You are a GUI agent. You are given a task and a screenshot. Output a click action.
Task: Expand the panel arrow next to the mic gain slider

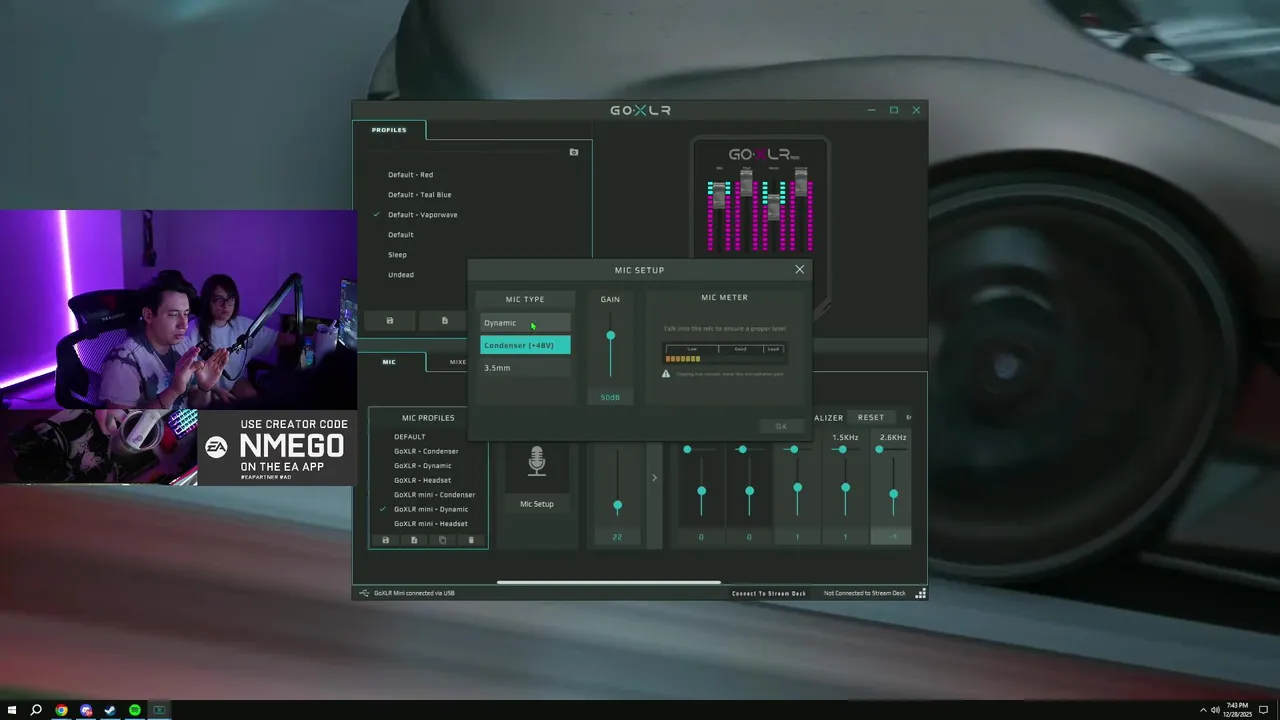[x=655, y=478]
